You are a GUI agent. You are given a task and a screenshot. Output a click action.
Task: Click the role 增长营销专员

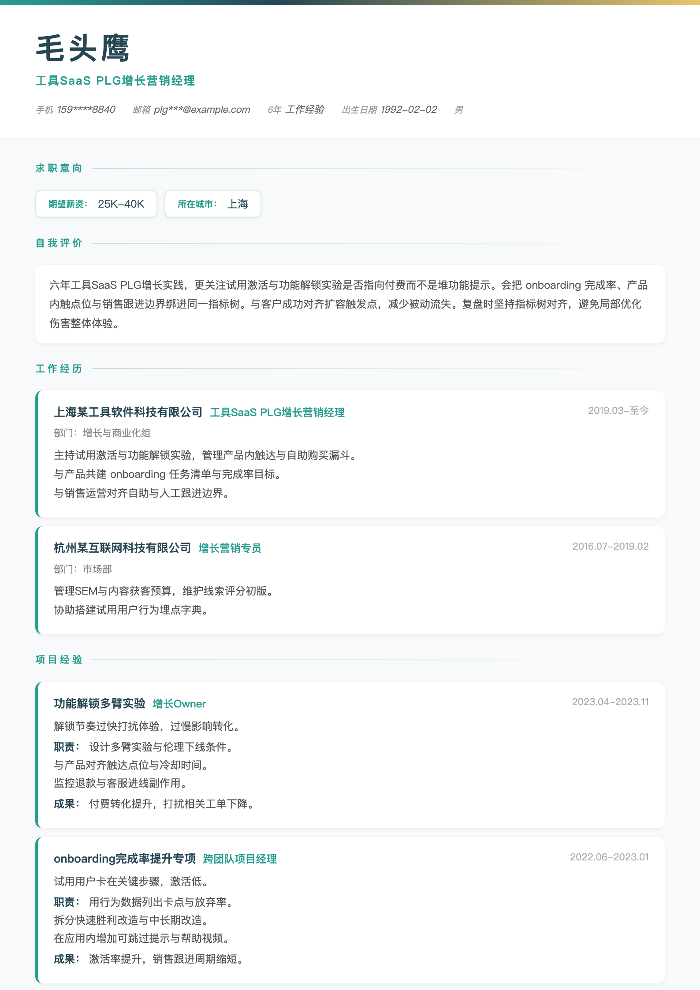tap(230, 548)
